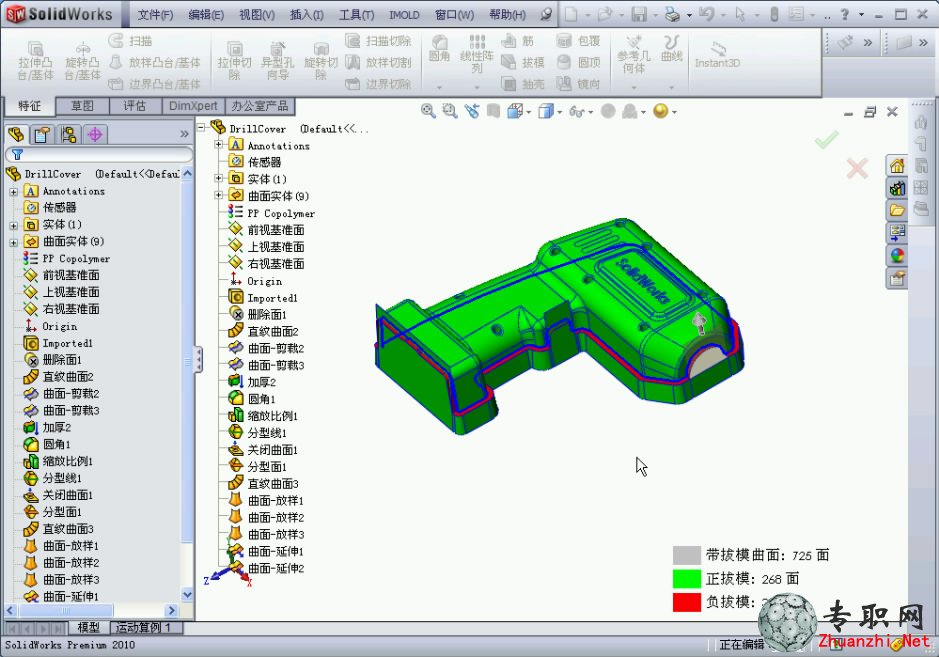Open the View Palette task pane icon
Viewport: 939px width, 657px height.
click(897, 233)
